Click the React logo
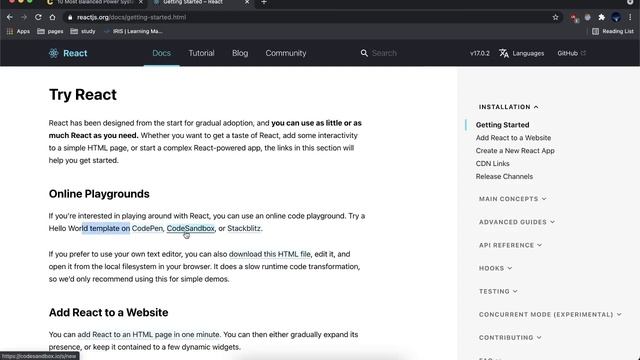The width and height of the screenshot is (640, 360). click(68, 53)
